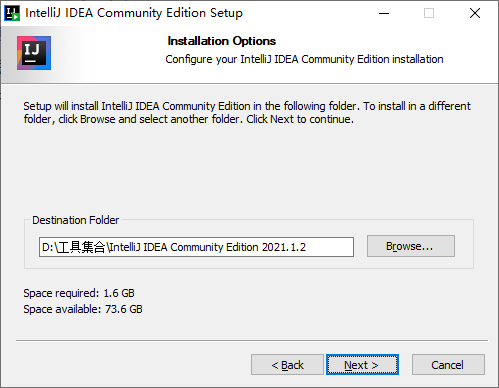Click the Setup will install instruction paragraph
The width and height of the screenshot is (499, 388).
point(247,113)
